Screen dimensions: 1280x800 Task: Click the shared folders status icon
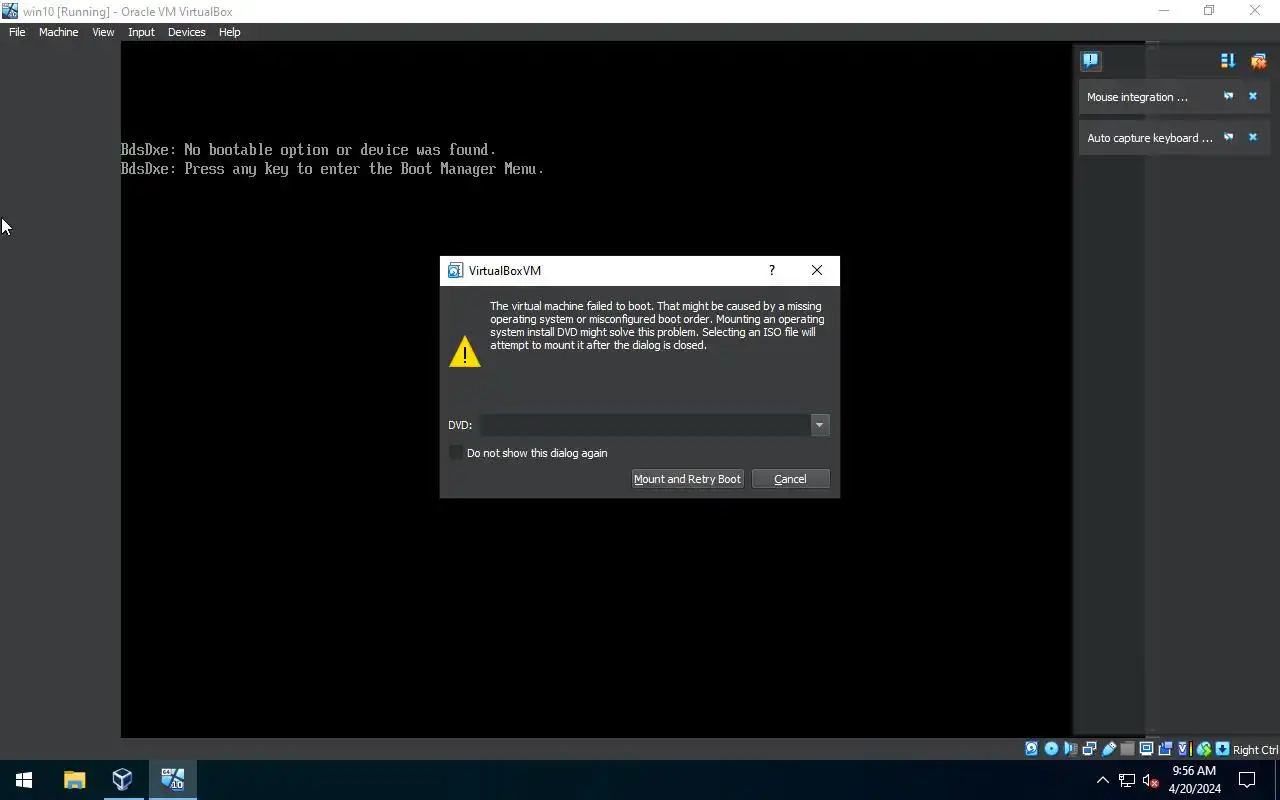[x=1128, y=749]
